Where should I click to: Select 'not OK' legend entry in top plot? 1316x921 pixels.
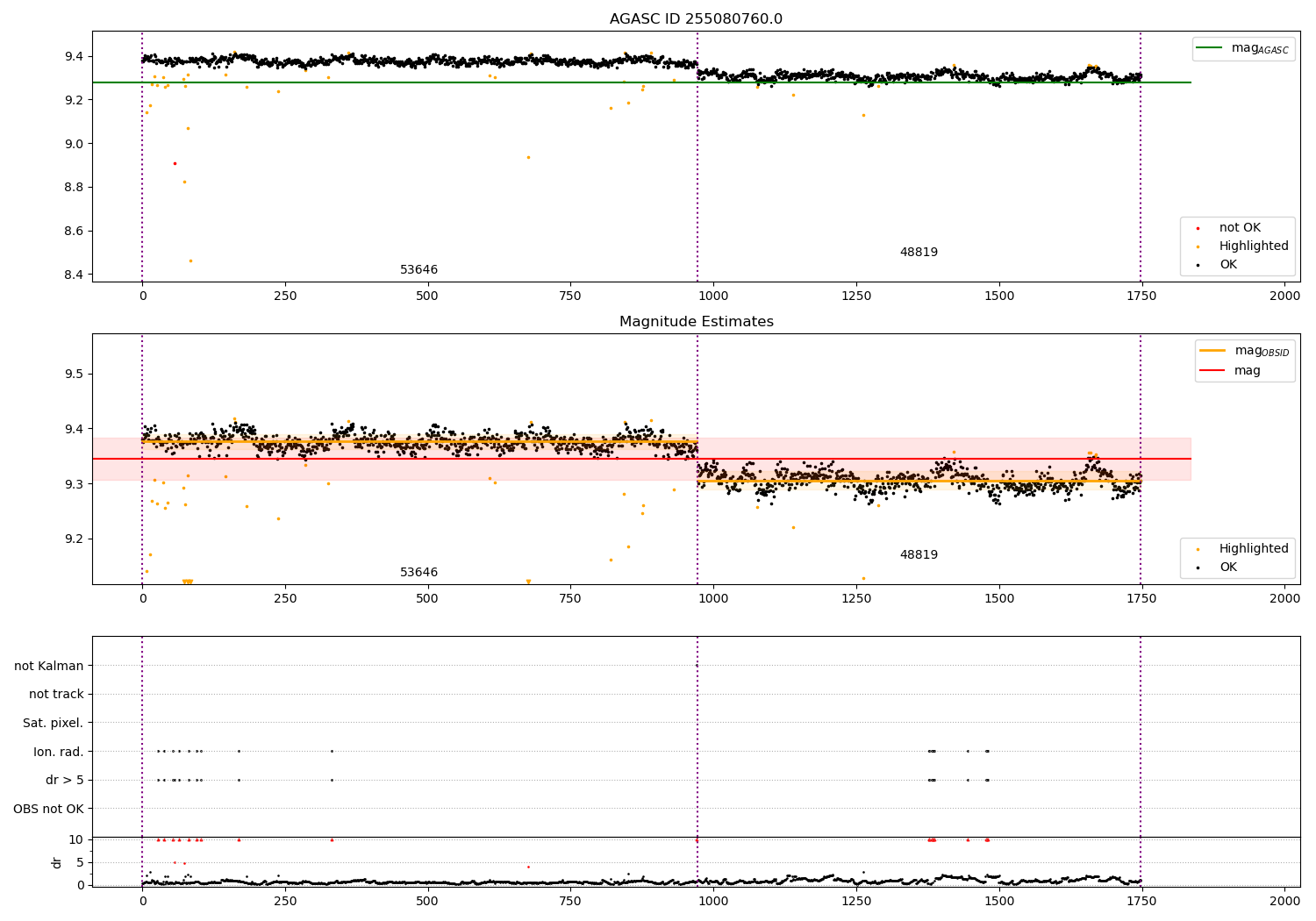tap(1238, 228)
